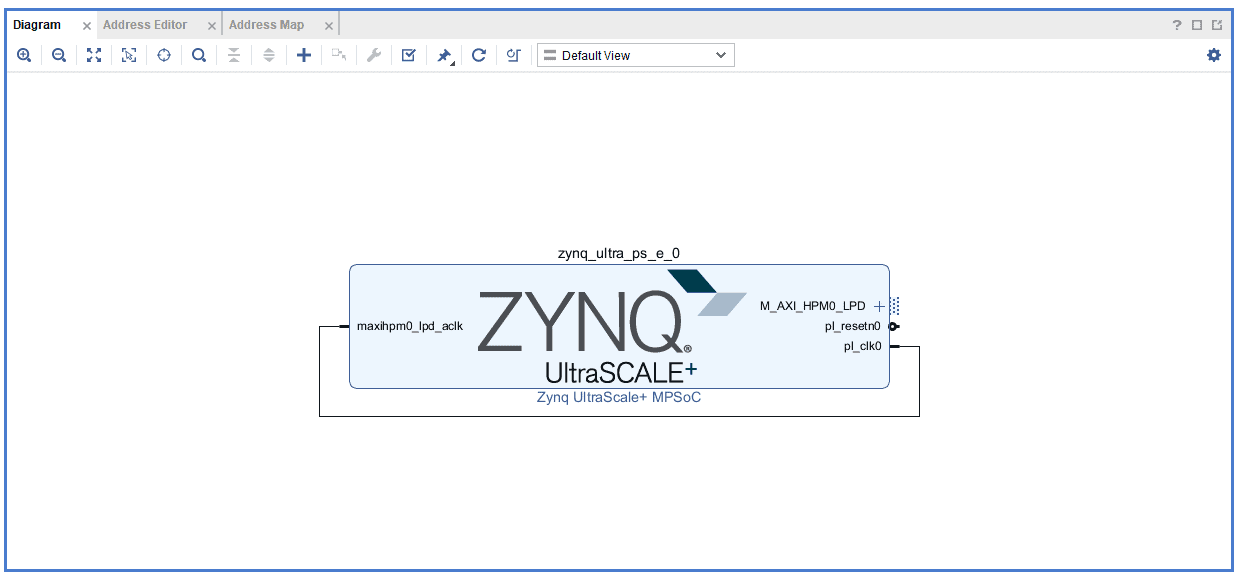Toggle the pin-to-canvas pushpin tool
The height and width of the screenshot is (578, 1243).
click(x=444, y=56)
